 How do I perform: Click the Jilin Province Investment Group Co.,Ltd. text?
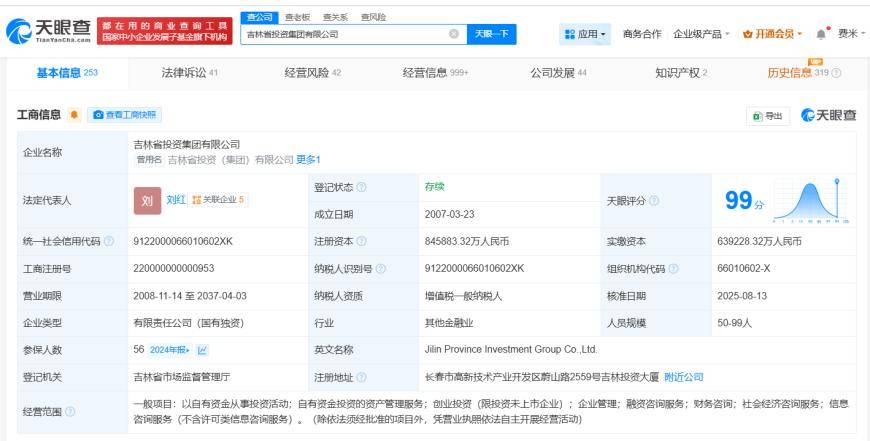tap(511, 350)
